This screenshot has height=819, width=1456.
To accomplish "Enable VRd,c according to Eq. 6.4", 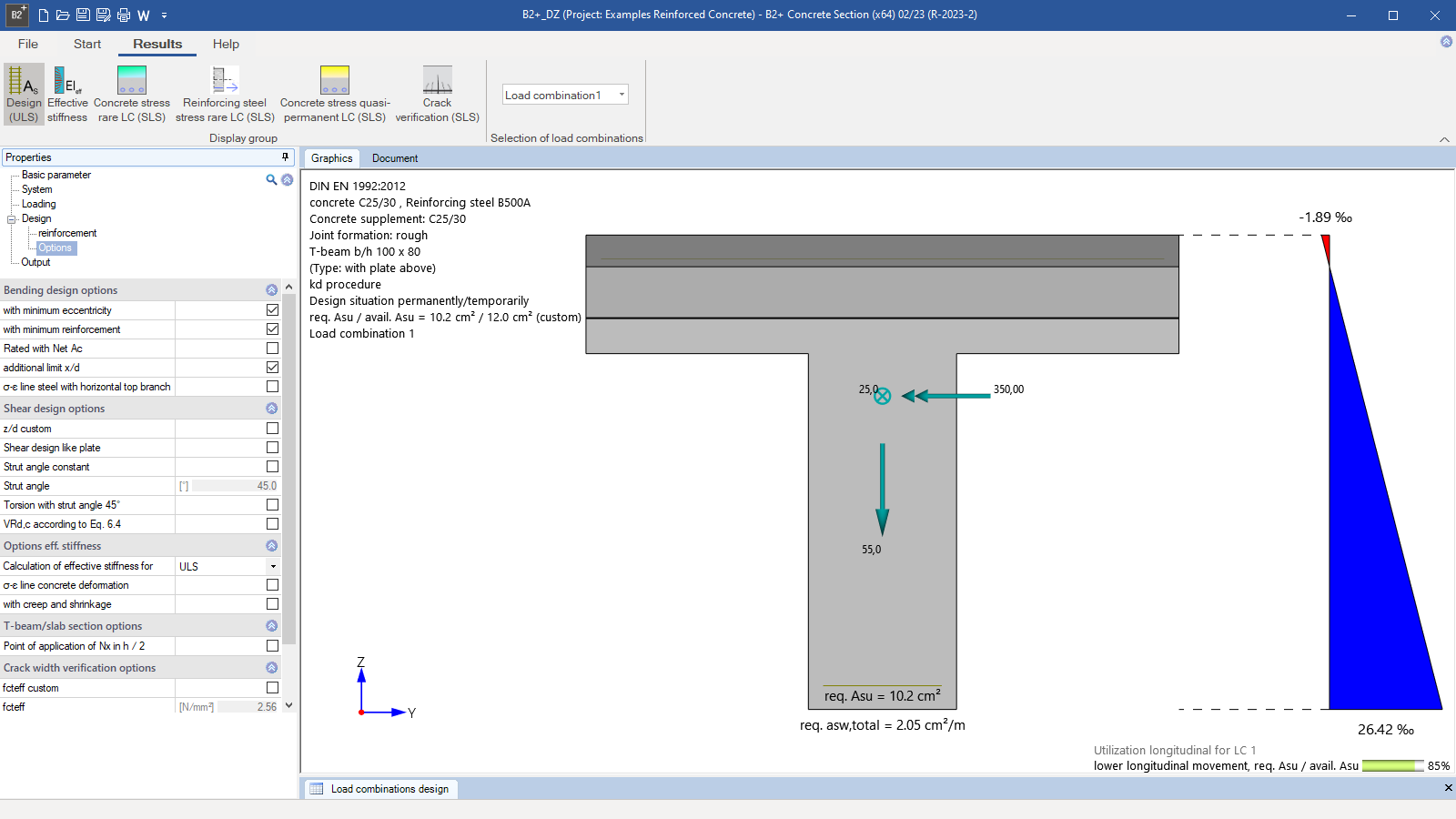I will (272, 524).
